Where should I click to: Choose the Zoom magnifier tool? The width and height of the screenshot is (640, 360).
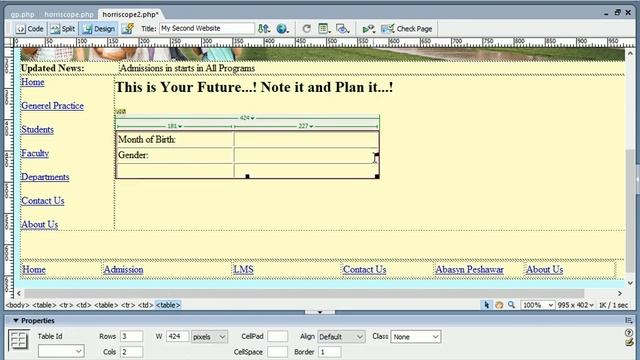click(511, 305)
